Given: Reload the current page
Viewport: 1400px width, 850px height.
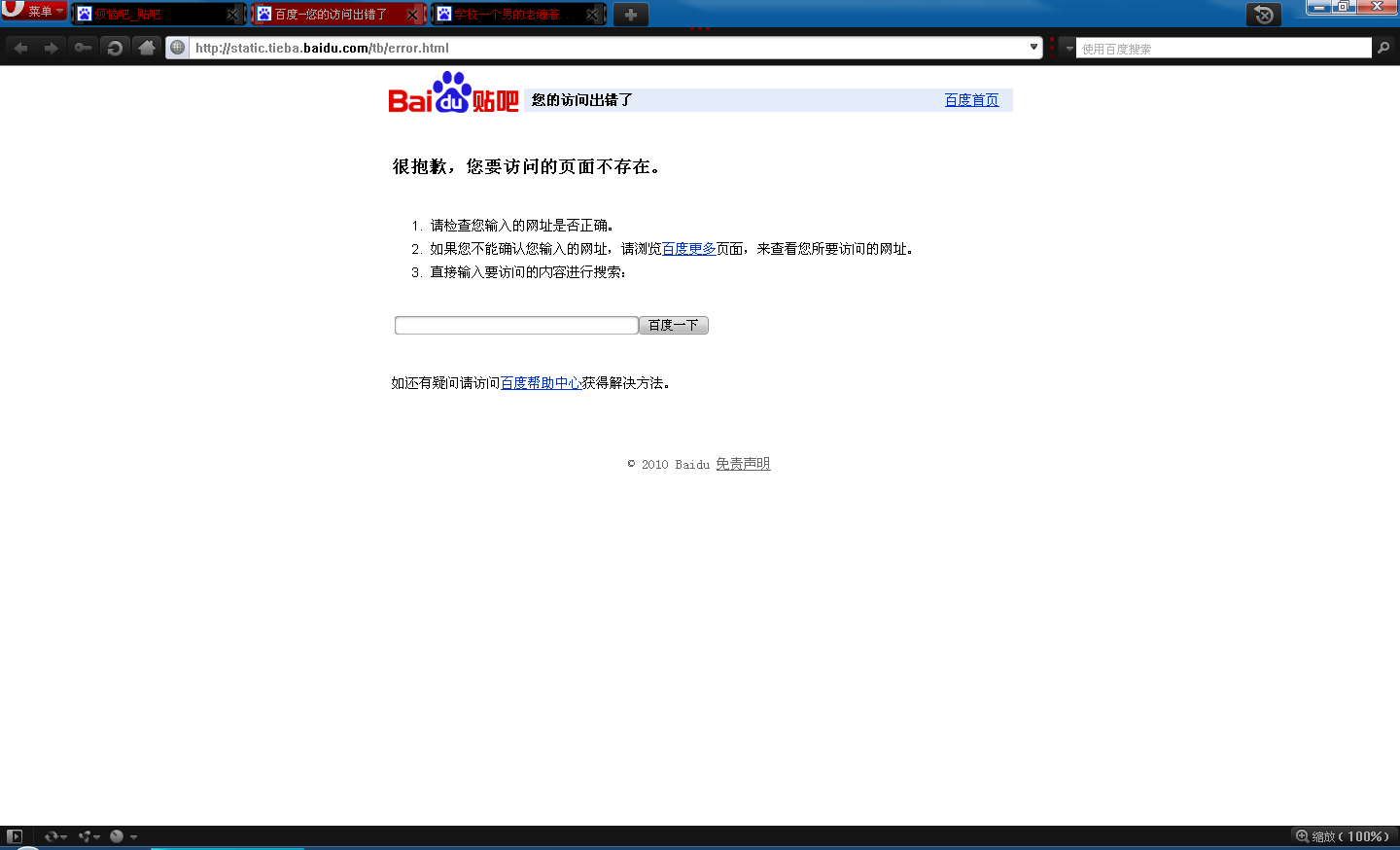Looking at the screenshot, I should click(x=115, y=48).
